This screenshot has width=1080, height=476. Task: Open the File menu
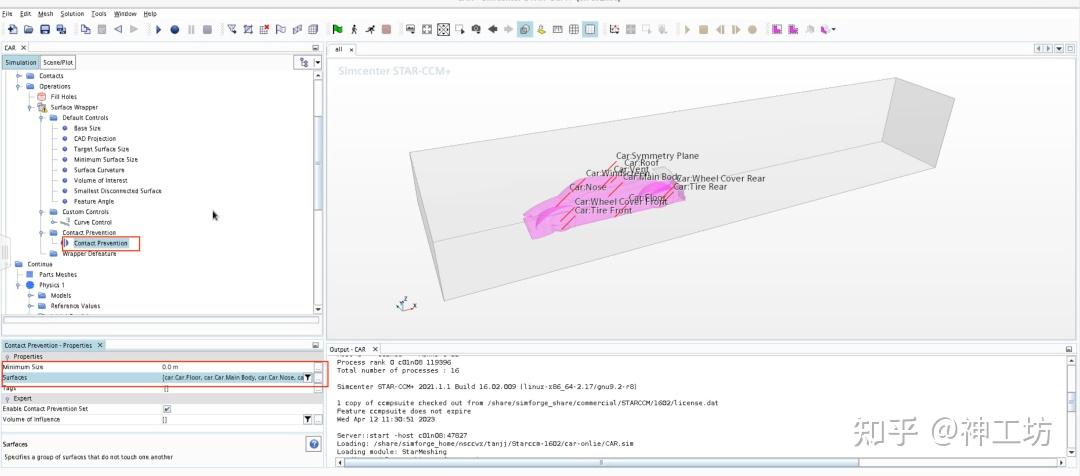coord(7,14)
